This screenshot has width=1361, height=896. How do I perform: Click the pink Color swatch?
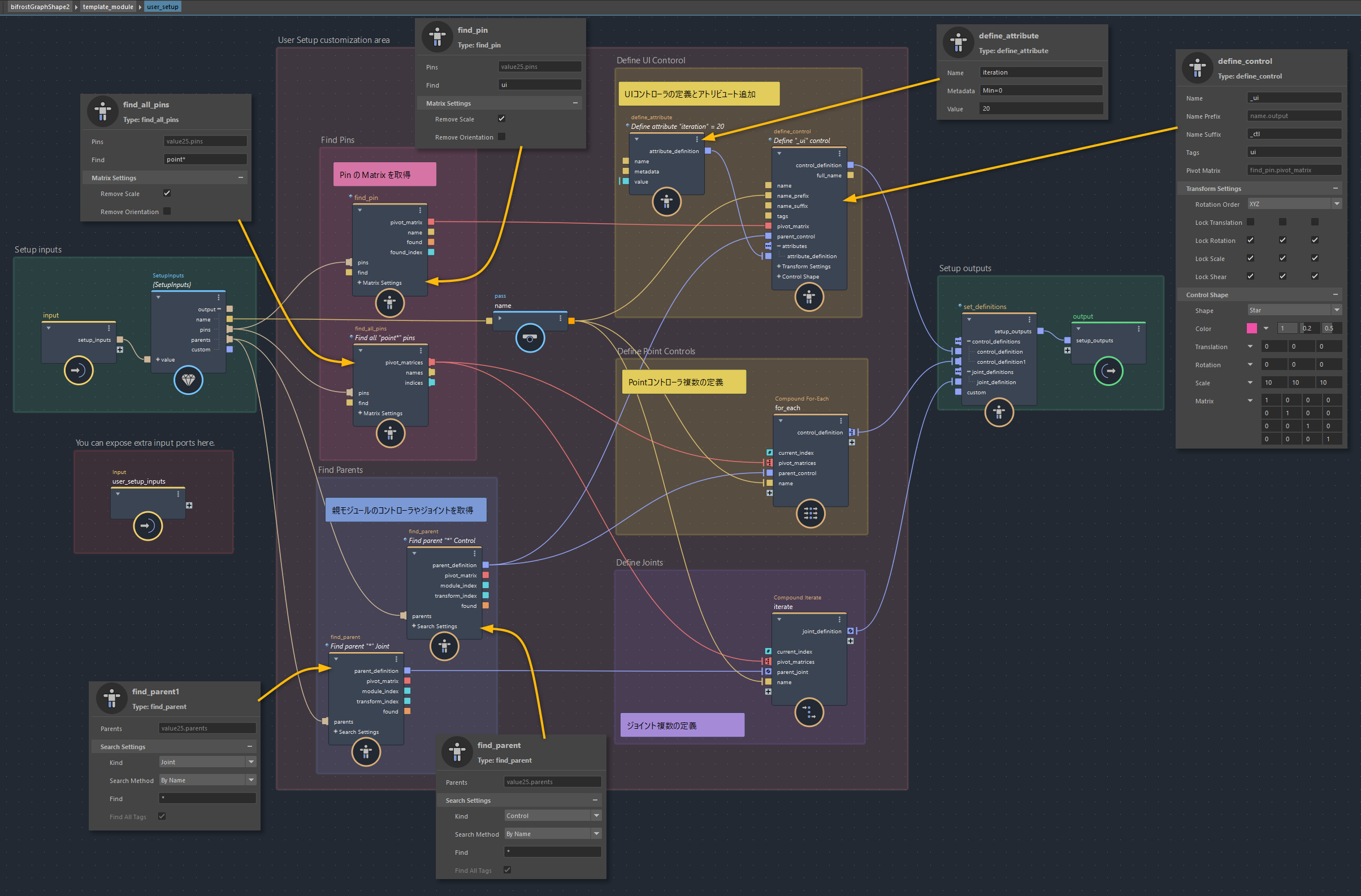click(x=1252, y=328)
